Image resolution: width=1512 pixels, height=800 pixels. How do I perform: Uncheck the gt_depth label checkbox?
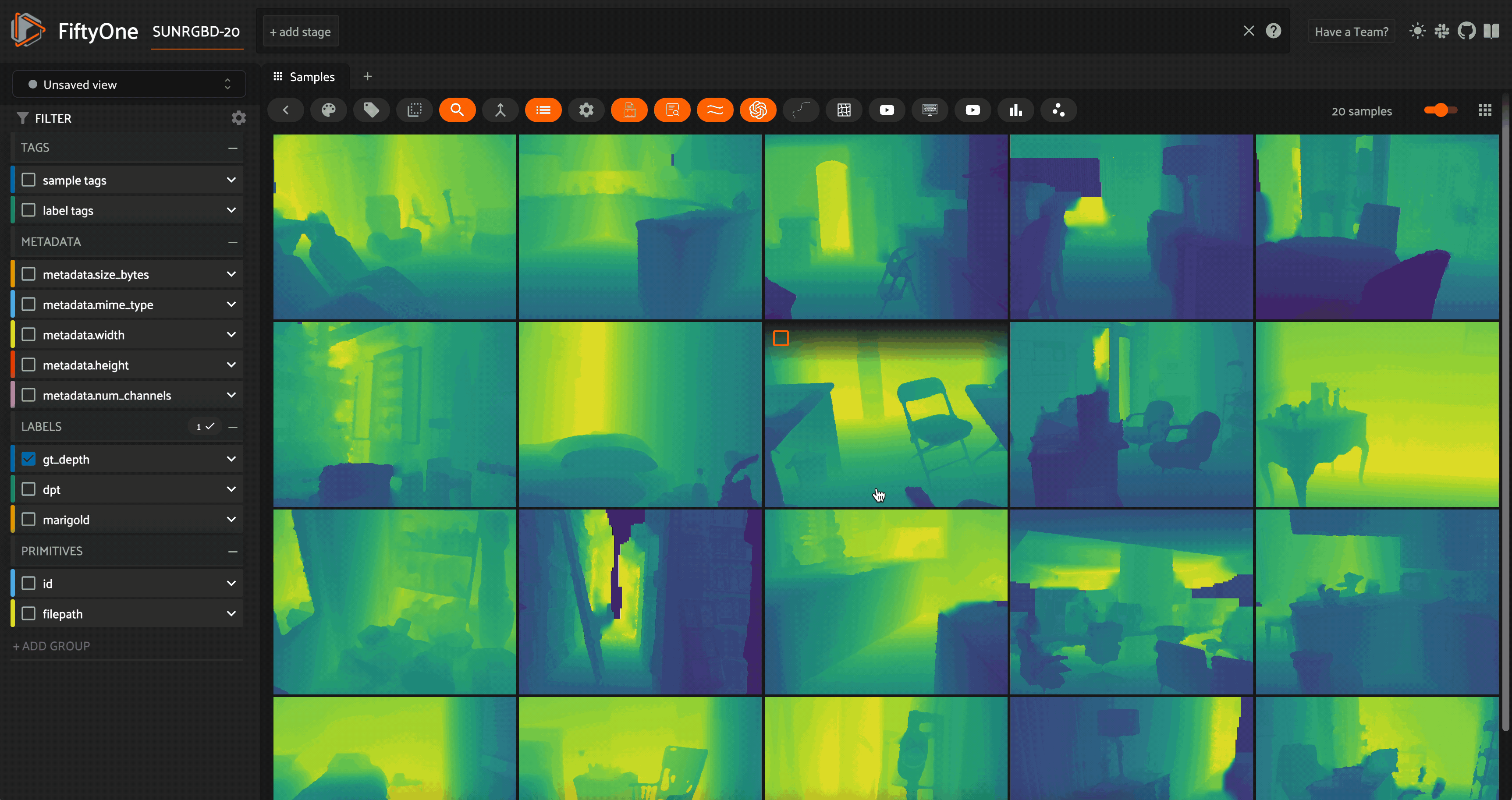pyautogui.click(x=28, y=459)
